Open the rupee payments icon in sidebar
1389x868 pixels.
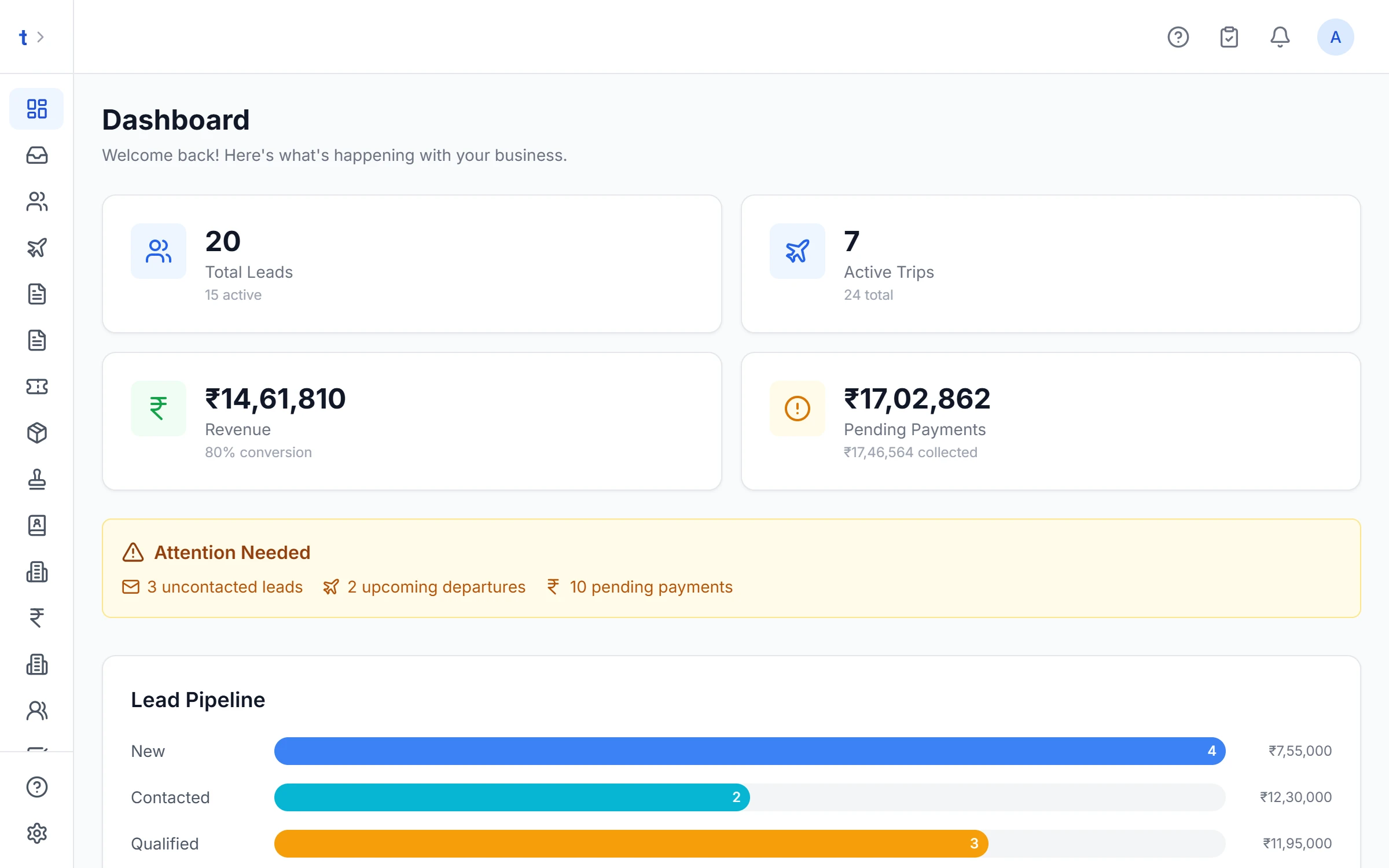tap(36, 618)
